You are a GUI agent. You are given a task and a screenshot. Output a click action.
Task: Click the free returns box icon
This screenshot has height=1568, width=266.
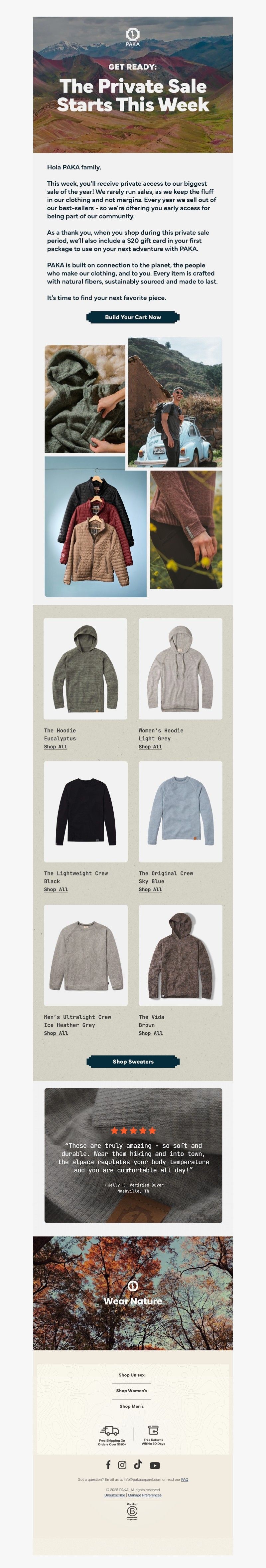[153, 1430]
